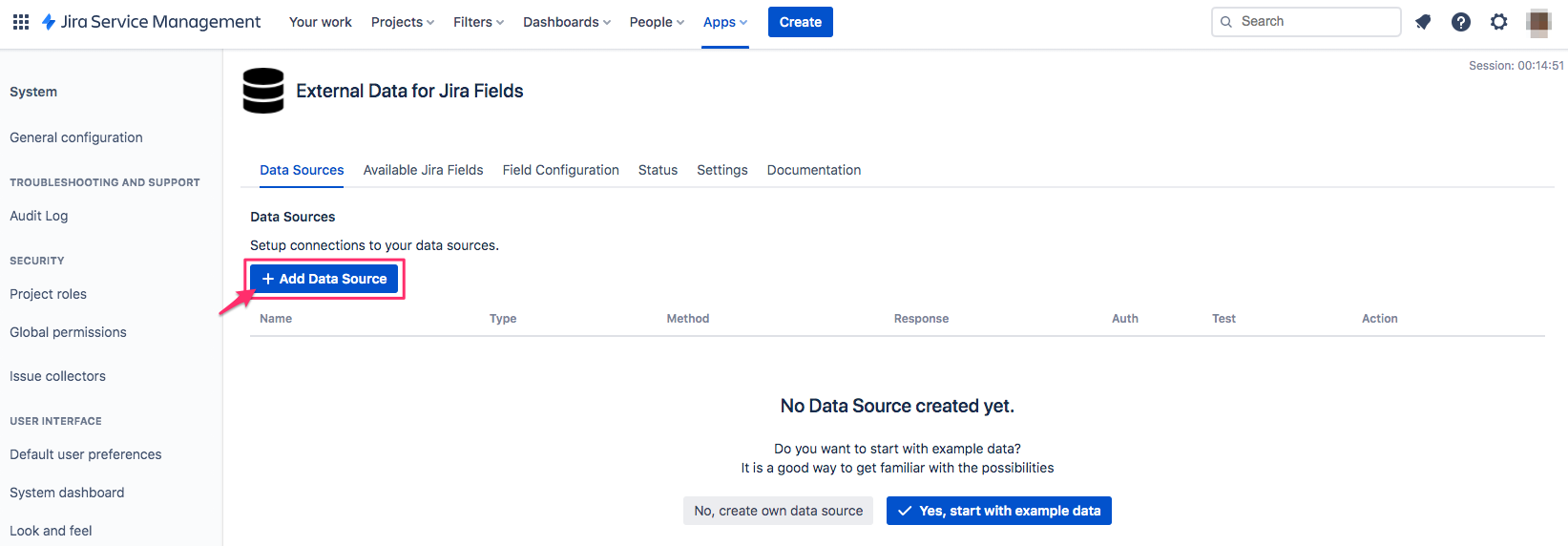Switch to the Documentation tab
1568x546 pixels.
click(814, 170)
